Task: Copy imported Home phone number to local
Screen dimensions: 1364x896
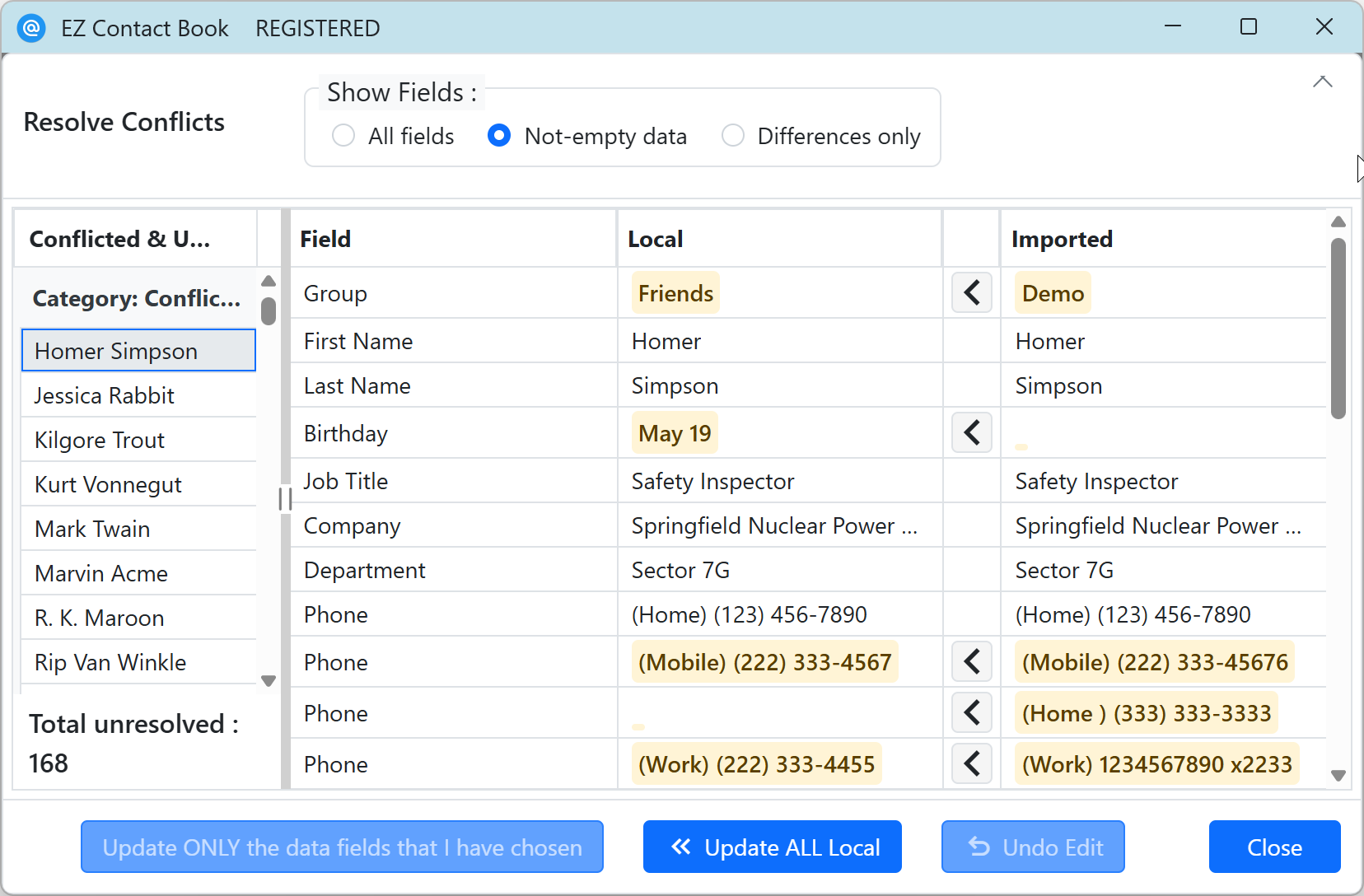Action: pos(972,712)
